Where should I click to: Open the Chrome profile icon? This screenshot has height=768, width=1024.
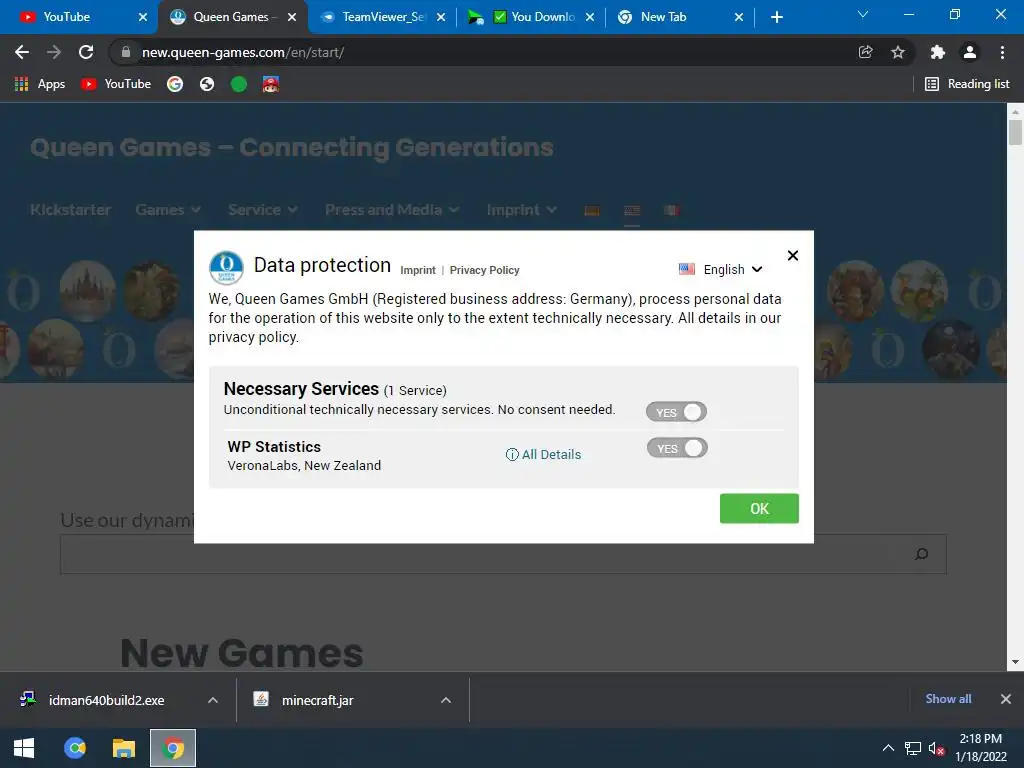[970, 52]
